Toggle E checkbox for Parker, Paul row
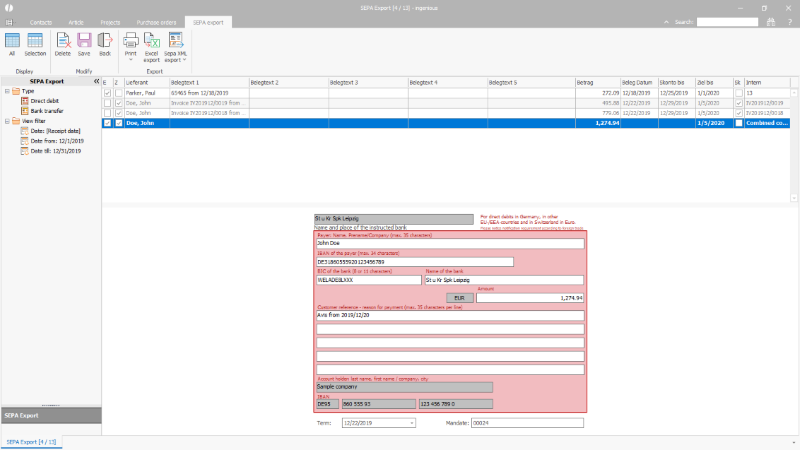The width and height of the screenshot is (800, 450). click(108, 93)
